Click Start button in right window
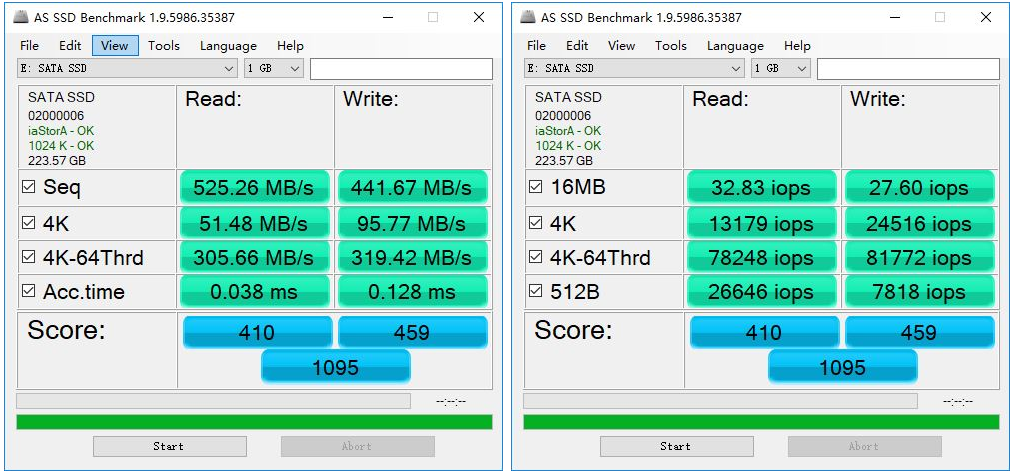The width and height of the screenshot is (1014, 473). pos(676,446)
